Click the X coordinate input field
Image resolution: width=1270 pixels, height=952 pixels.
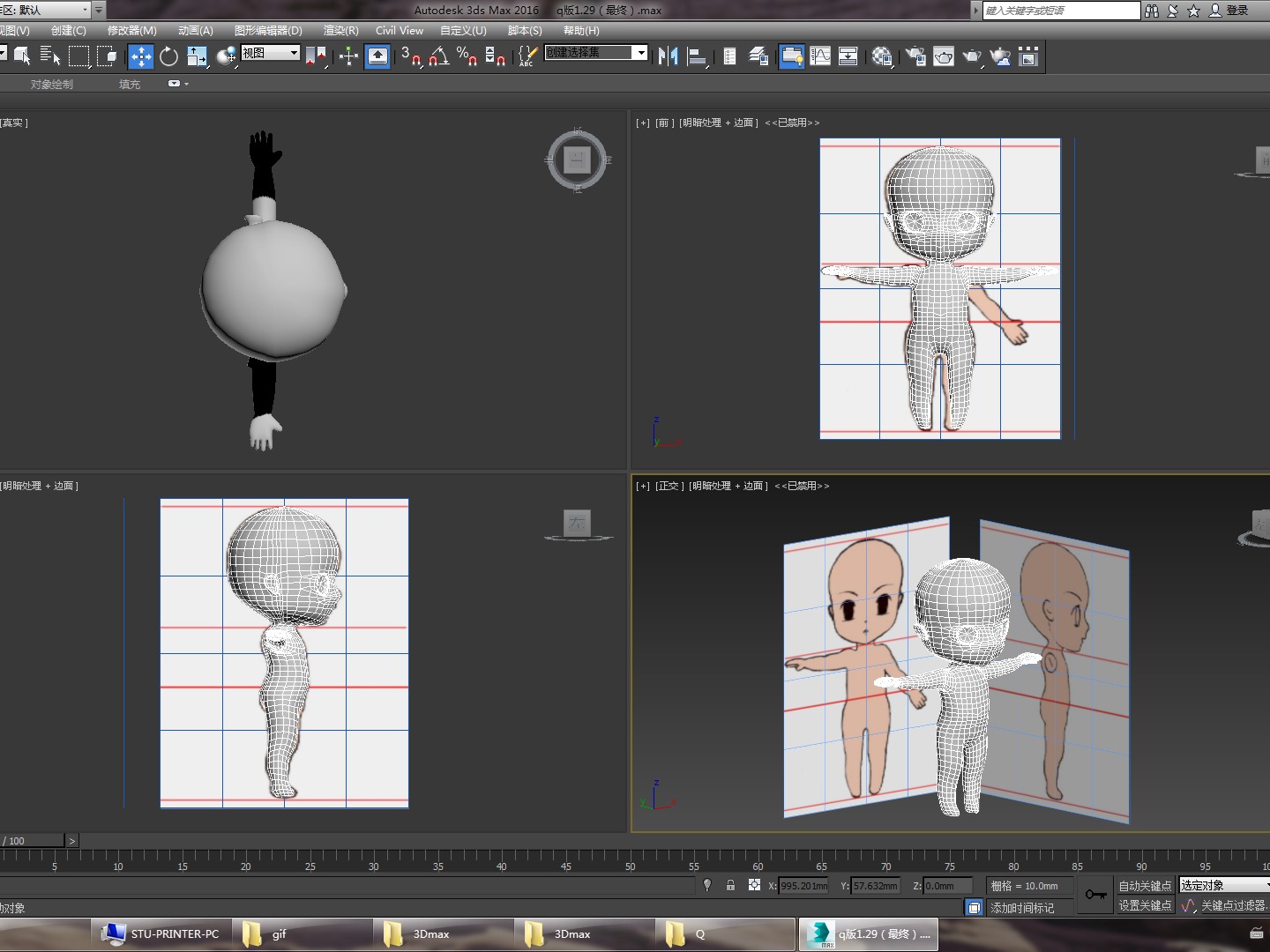(803, 886)
